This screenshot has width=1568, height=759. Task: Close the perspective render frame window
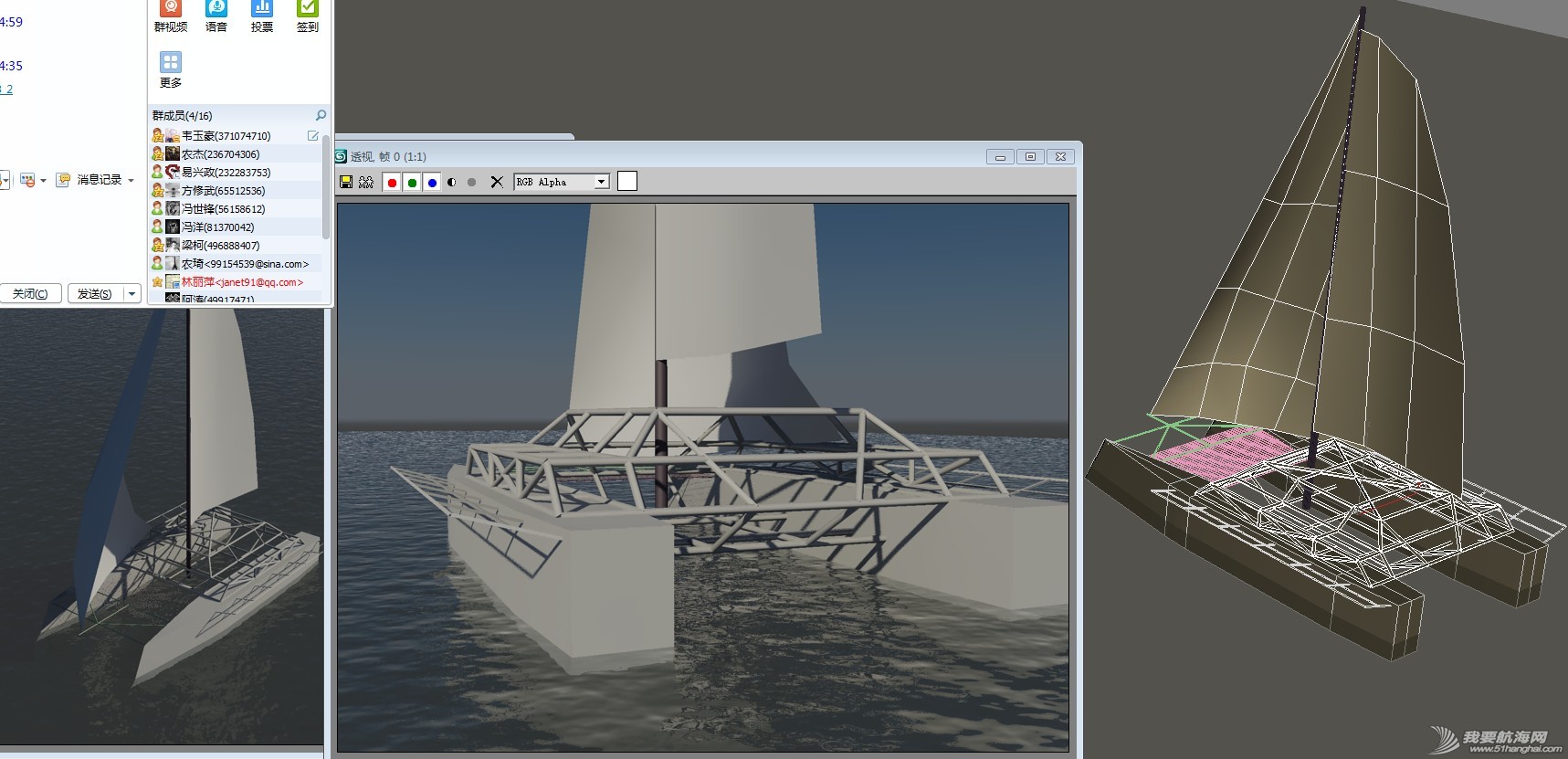pos(1060,157)
